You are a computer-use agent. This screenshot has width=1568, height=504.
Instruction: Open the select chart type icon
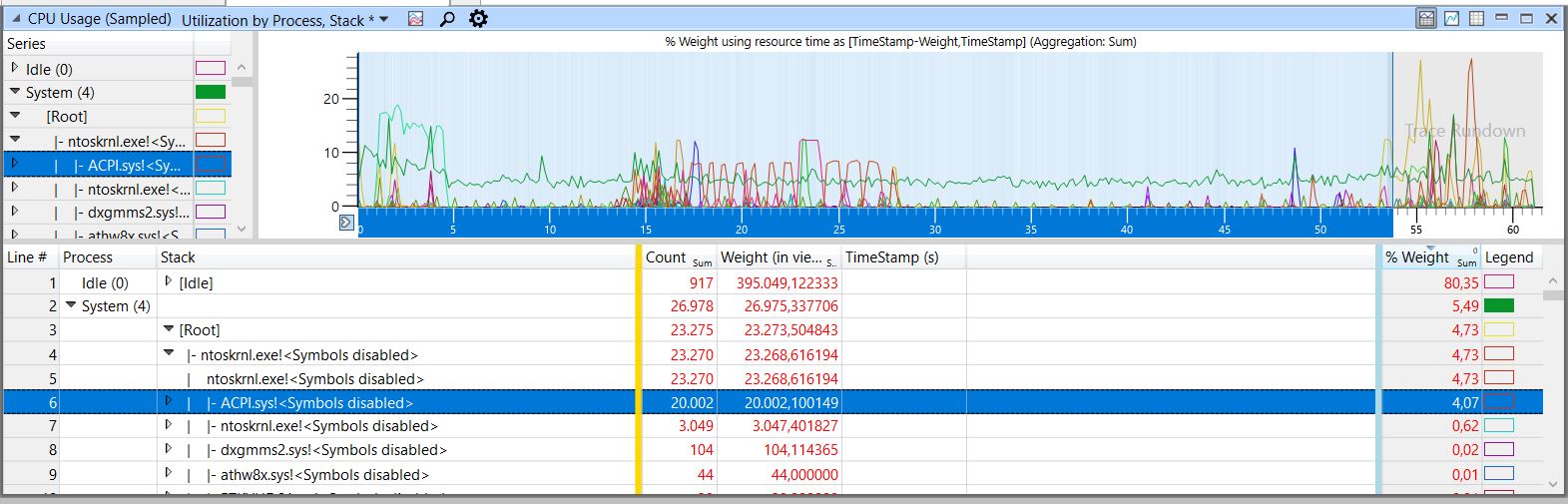pyautogui.click(x=415, y=19)
